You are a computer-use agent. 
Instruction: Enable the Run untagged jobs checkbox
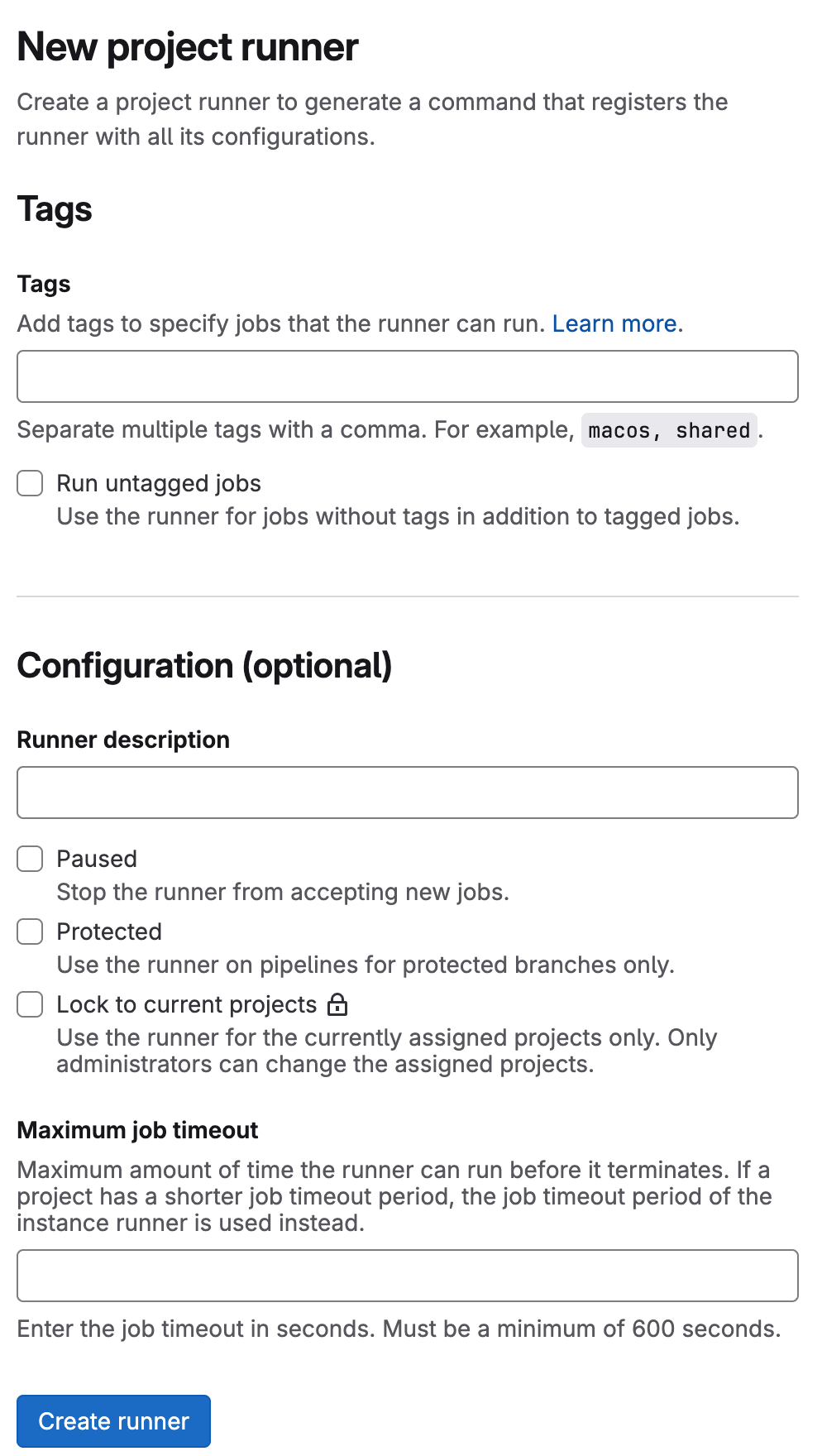click(30, 483)
